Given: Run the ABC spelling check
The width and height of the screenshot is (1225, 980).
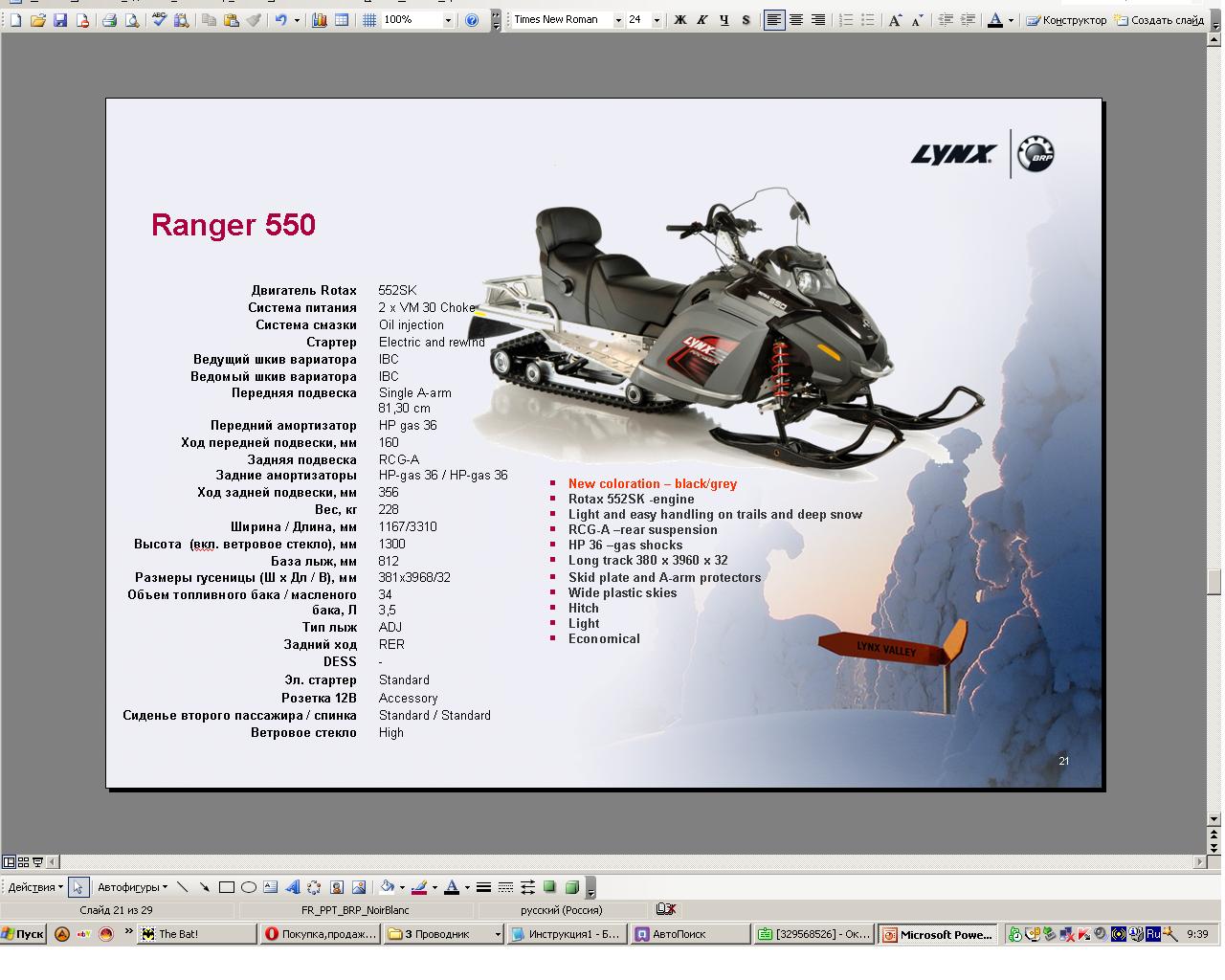Looking at the screenshot, I should pos(159,20).
